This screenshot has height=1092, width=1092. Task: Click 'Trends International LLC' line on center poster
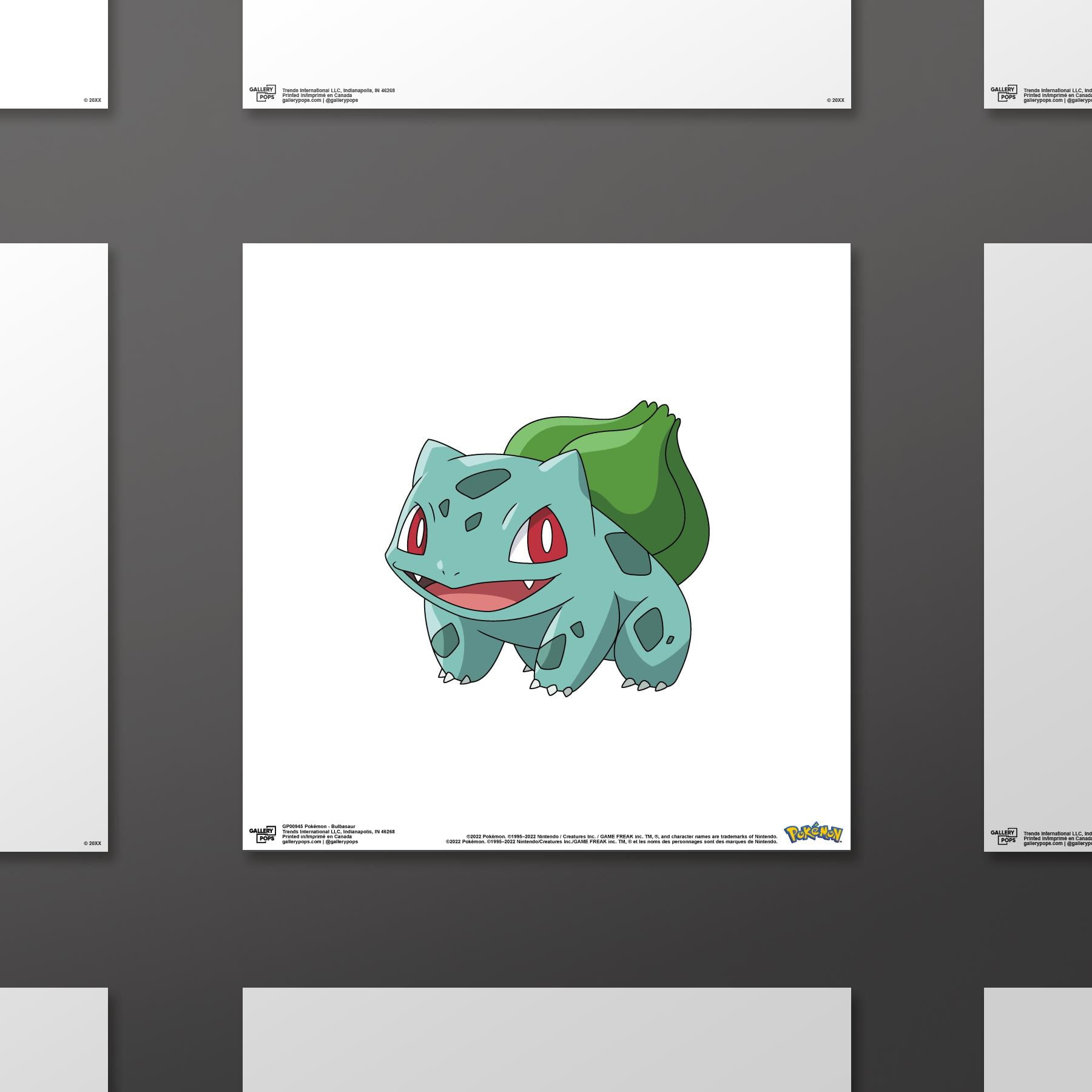tap(339, 832)
